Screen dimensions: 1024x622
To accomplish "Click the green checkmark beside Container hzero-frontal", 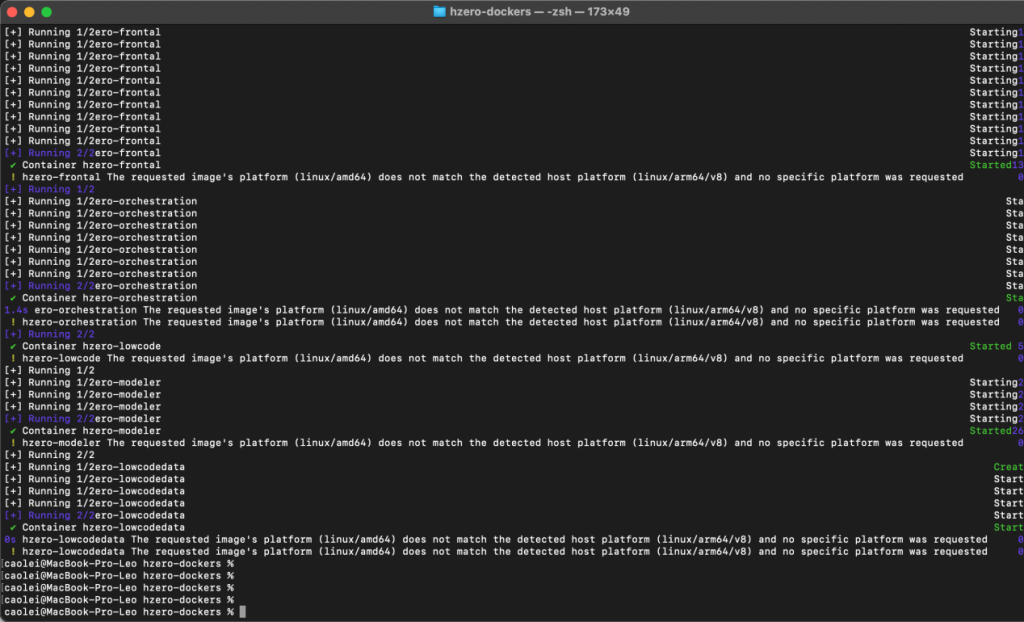I will tap(13, 165).
